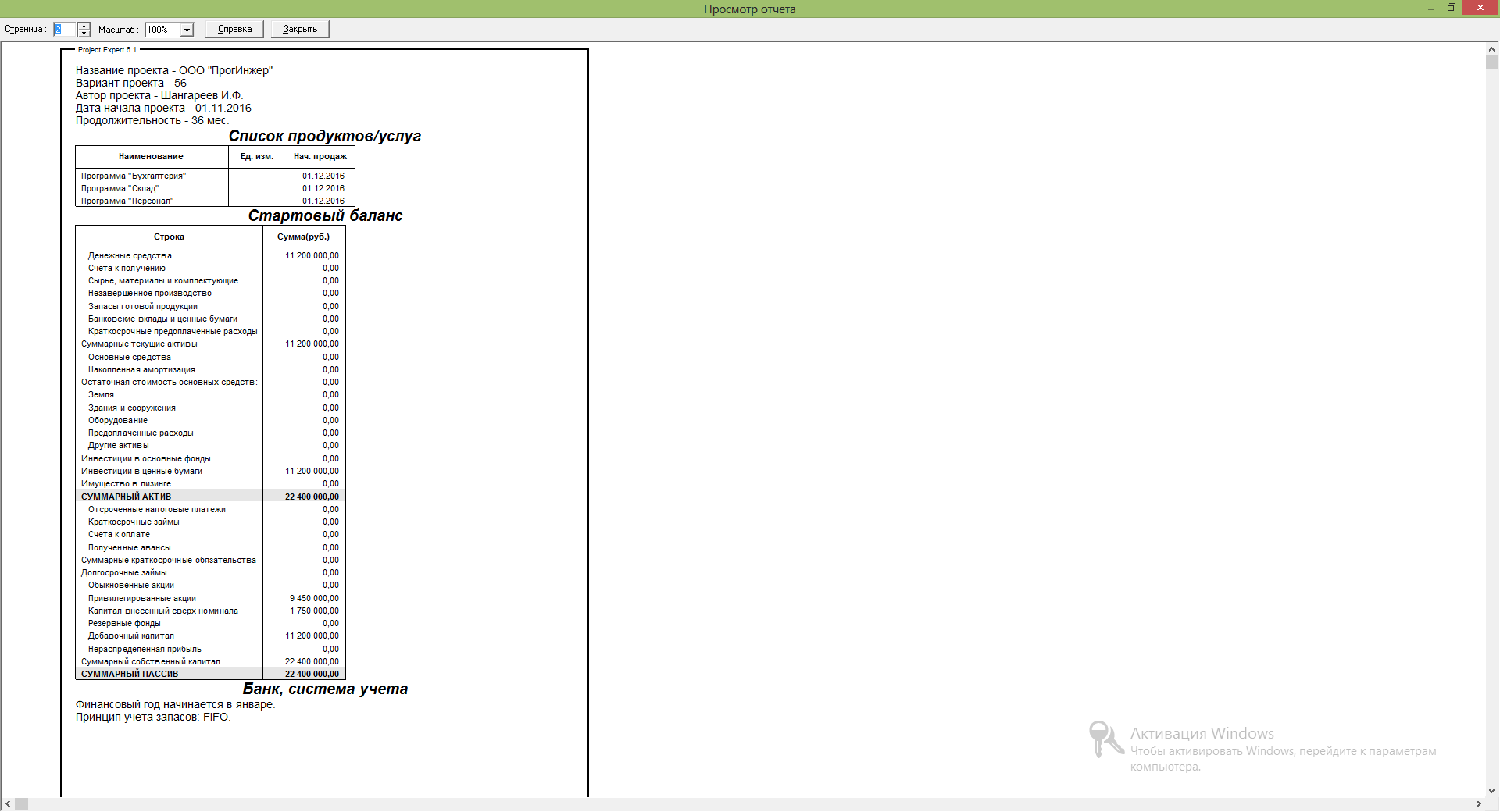Click the value '1 750 000,00'
The height and width of the screenshot is (812, 1500).
314,611
